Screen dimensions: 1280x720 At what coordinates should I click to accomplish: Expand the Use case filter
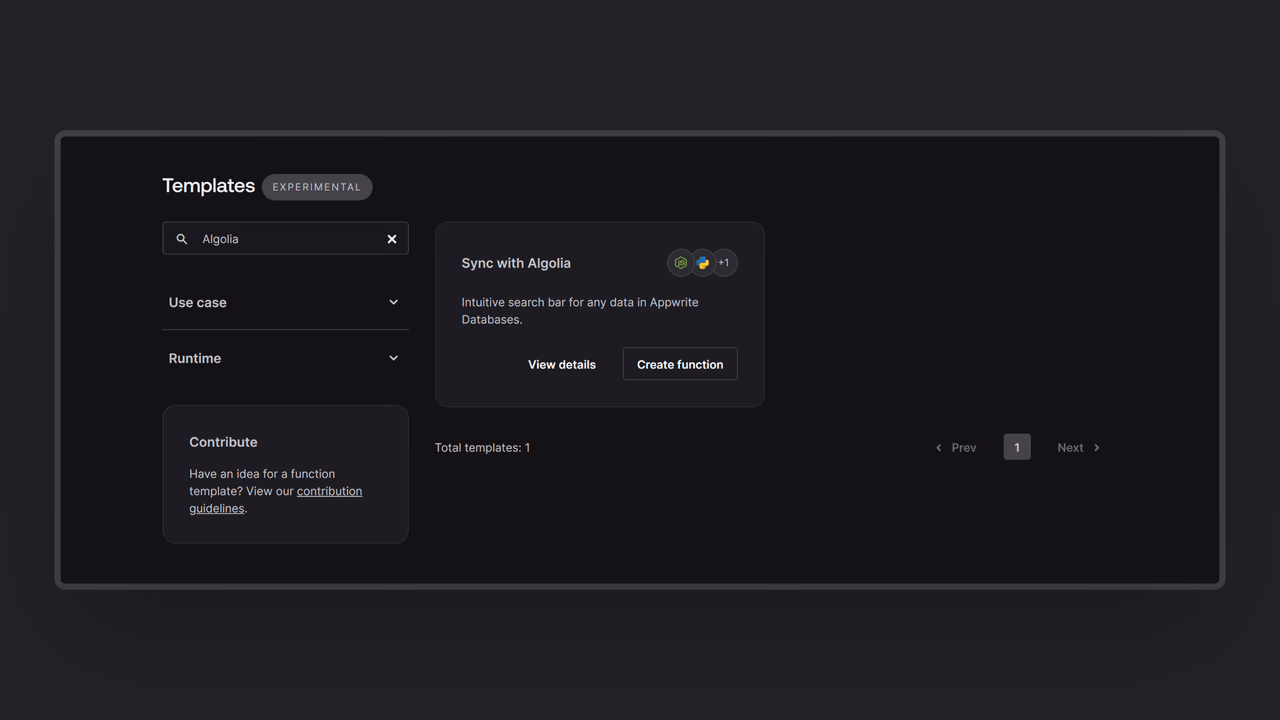285,302
